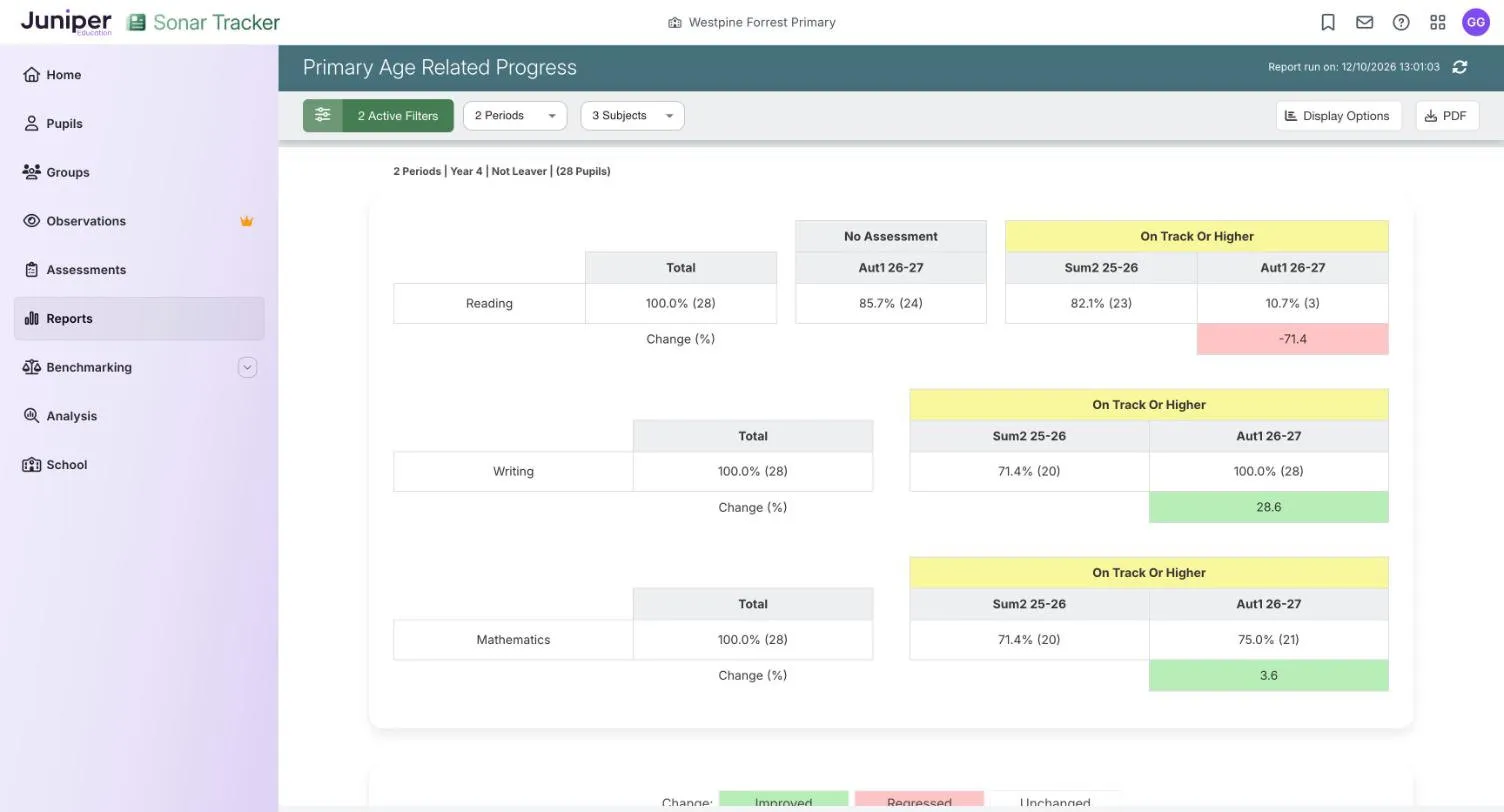Click the 85.7% (24) No Assessment cell
This screenshot has height=812, width=1504.
coord(891,303)
